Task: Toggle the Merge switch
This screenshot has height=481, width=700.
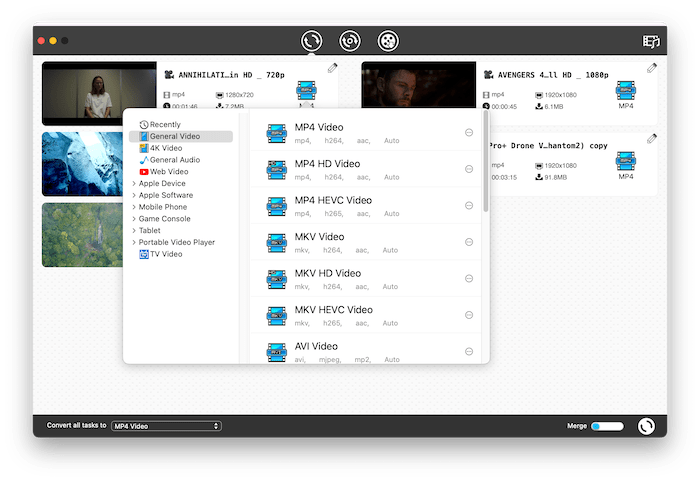Action: click(607, 426)
